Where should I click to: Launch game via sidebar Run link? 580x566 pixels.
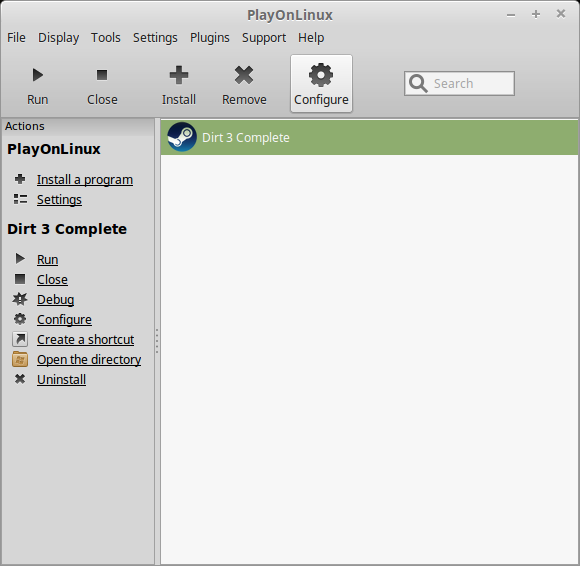tap(47, 260)
